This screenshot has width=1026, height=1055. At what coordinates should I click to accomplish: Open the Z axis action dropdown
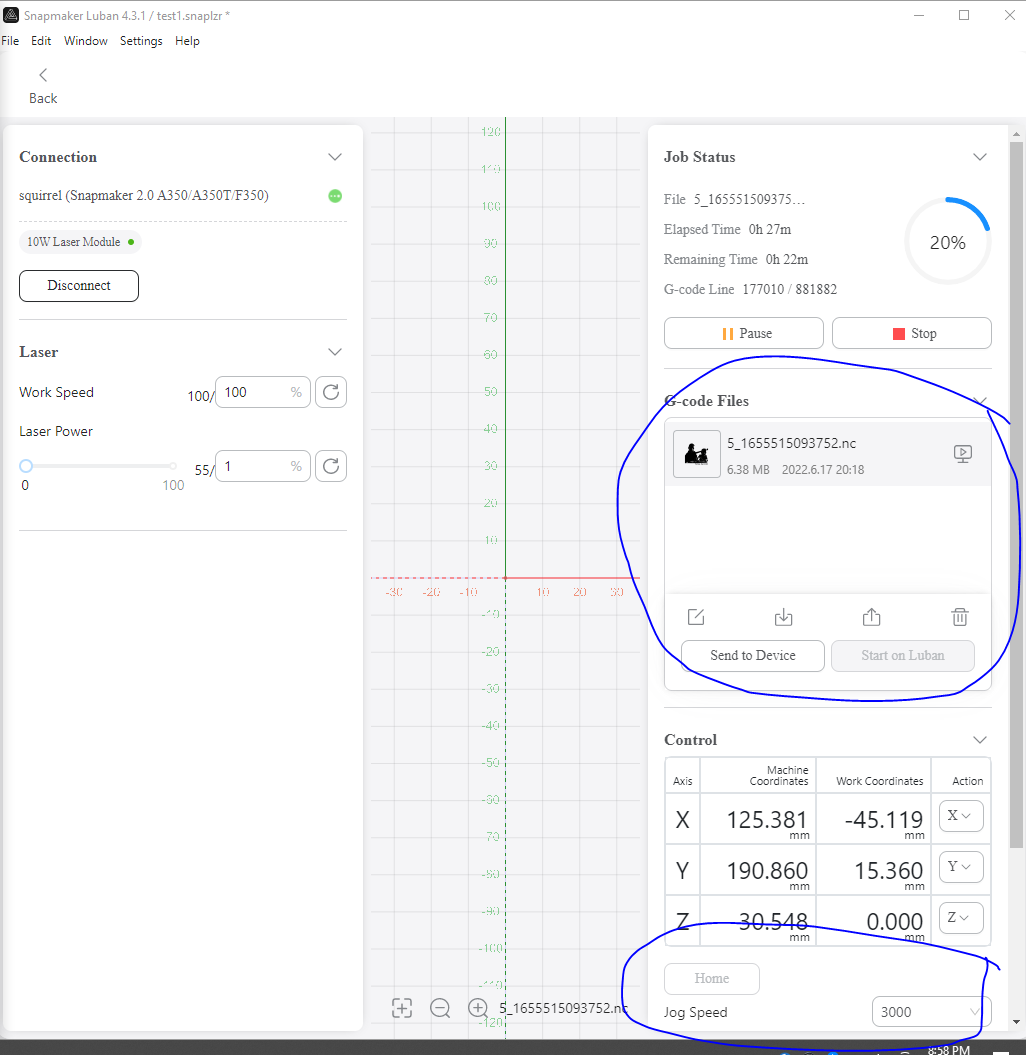click(x=961, y=918)
